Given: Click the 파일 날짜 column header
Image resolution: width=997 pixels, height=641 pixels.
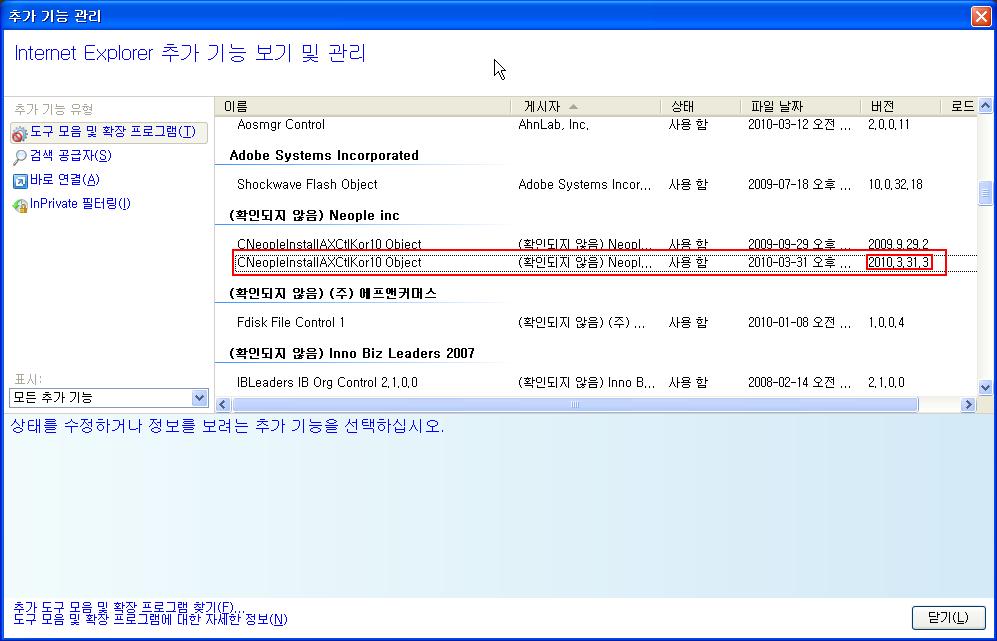Looking at the screenshot, I should pyautogui.click(x=800, y=106).
